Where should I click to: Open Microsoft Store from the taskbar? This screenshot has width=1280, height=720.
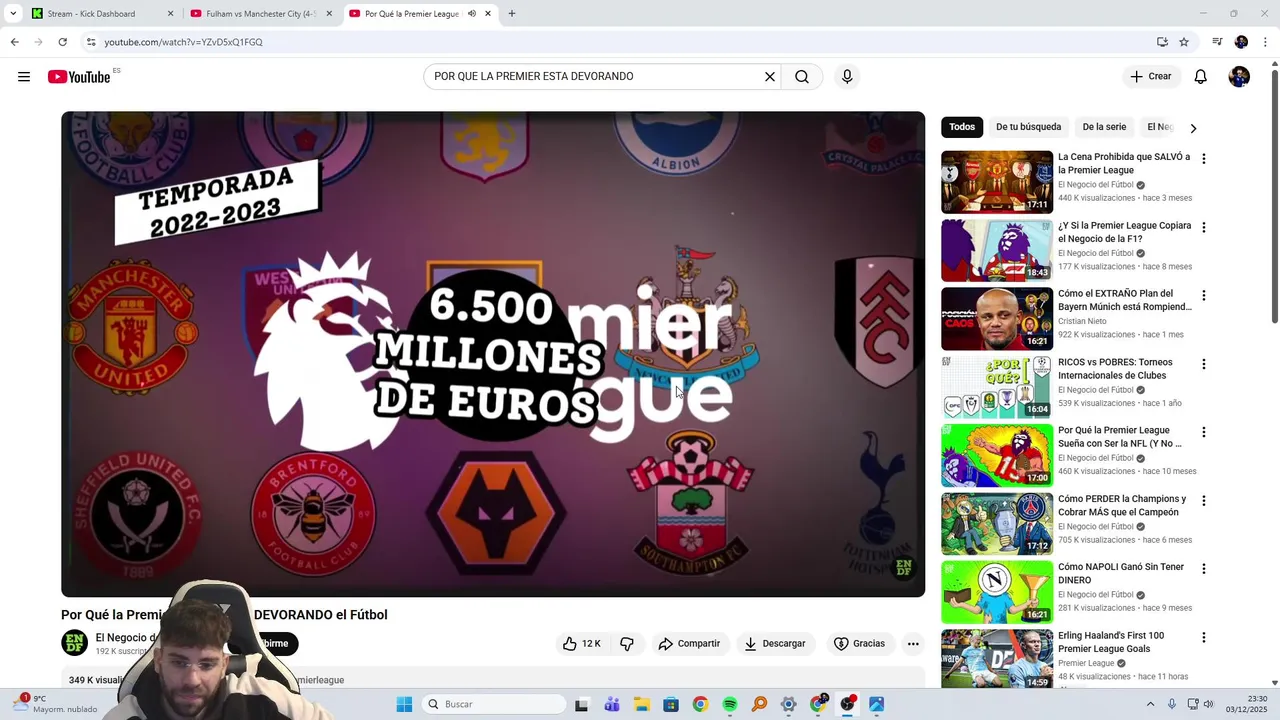pyautogui.click(x=671, y=704)
